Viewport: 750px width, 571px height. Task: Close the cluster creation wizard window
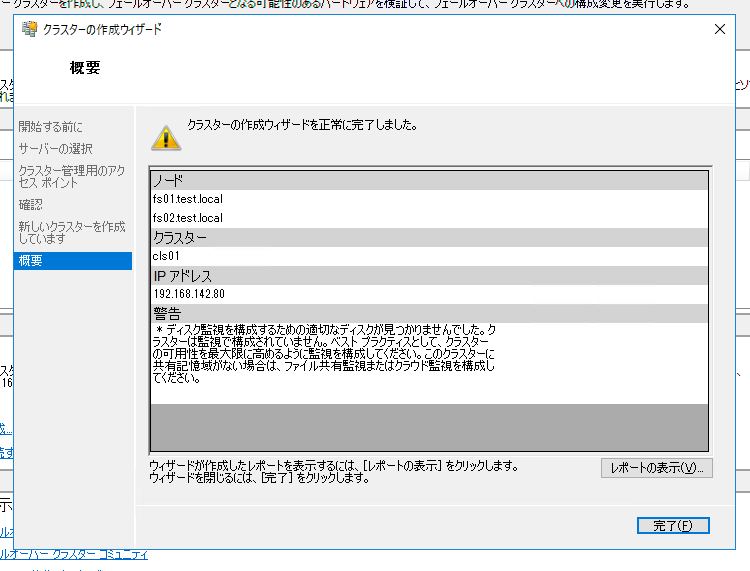719,29
